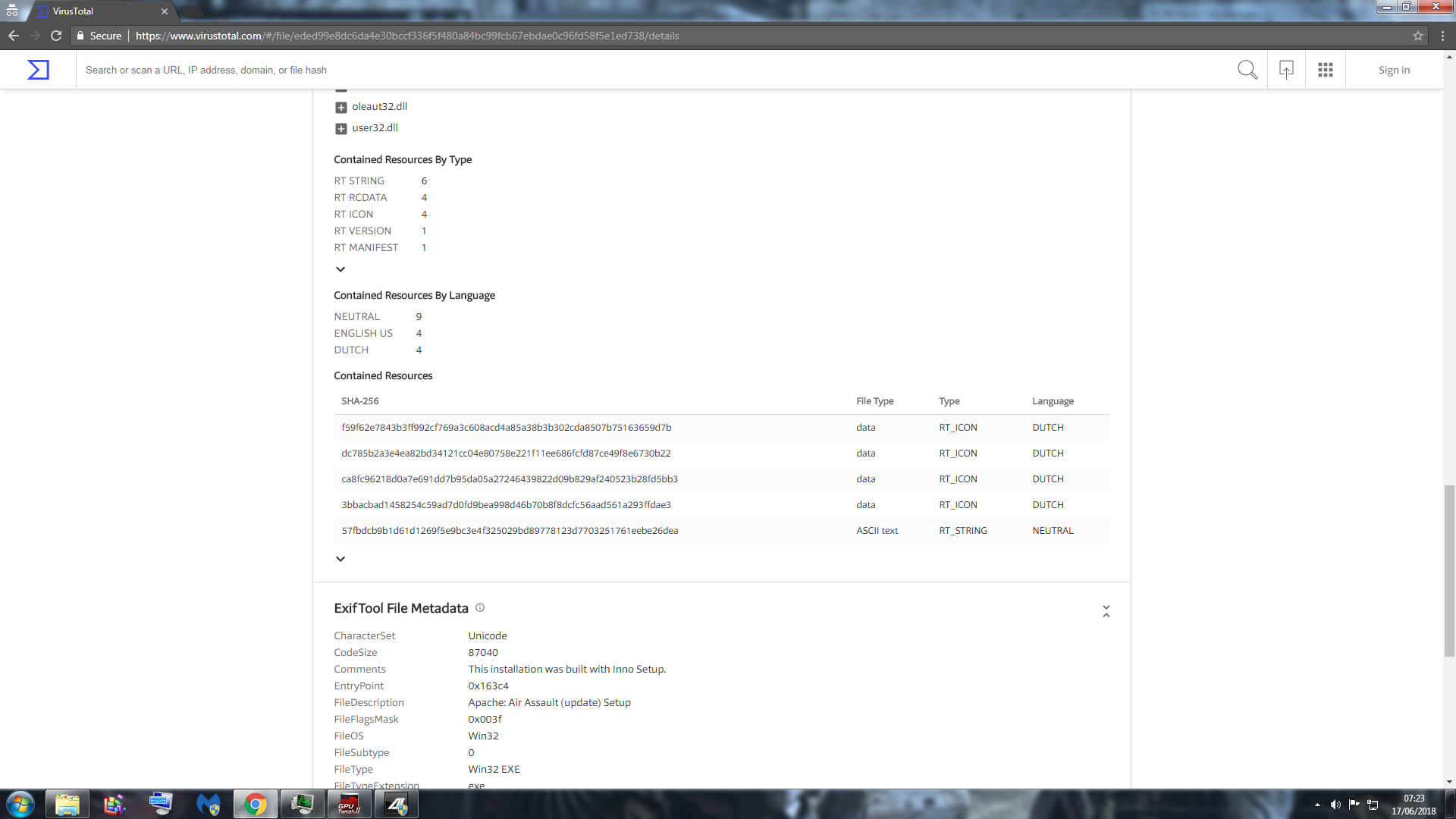Click the Chrome taskbar icon
The height and width of the screenshot is (819, 1456).
(256, 805)
